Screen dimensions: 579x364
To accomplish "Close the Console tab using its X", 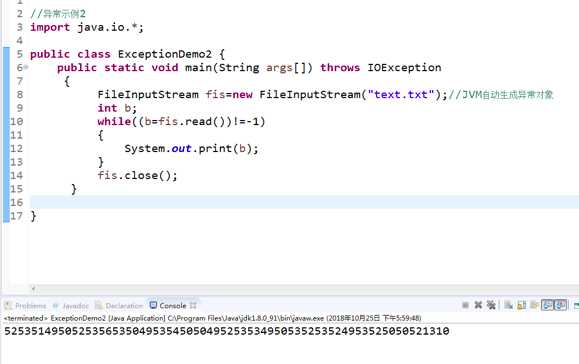I will (x=193, y=305).
